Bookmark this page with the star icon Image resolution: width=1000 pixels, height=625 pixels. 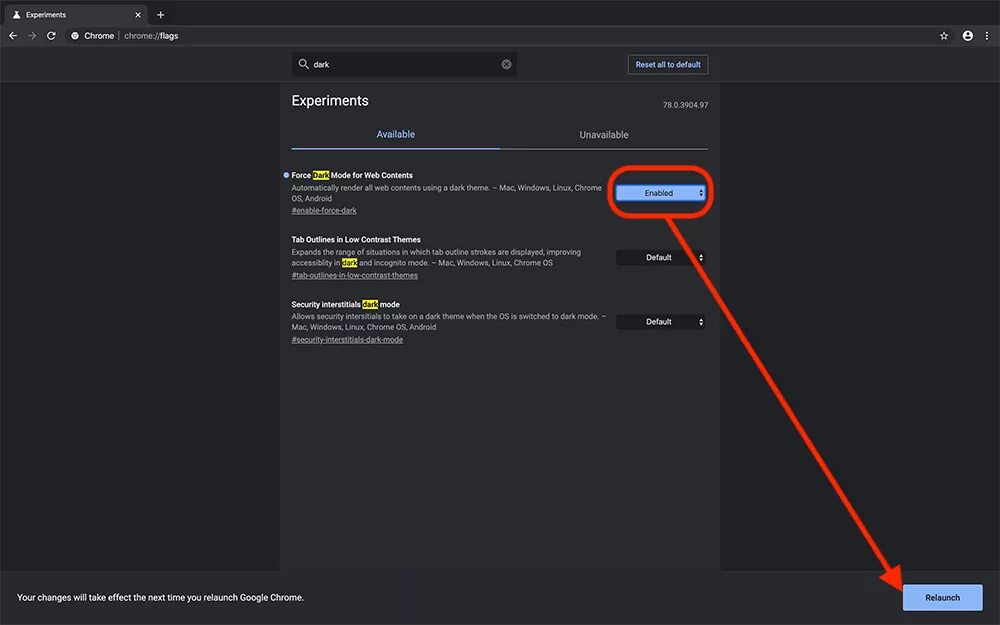pyautogui.click(x=944, y=36)
